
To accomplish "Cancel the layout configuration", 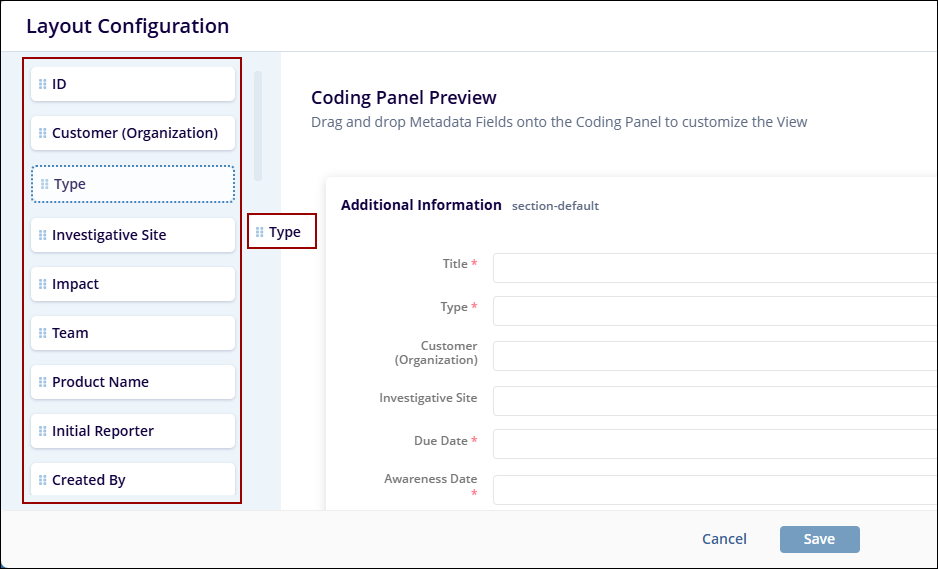I will coord(724,539).
